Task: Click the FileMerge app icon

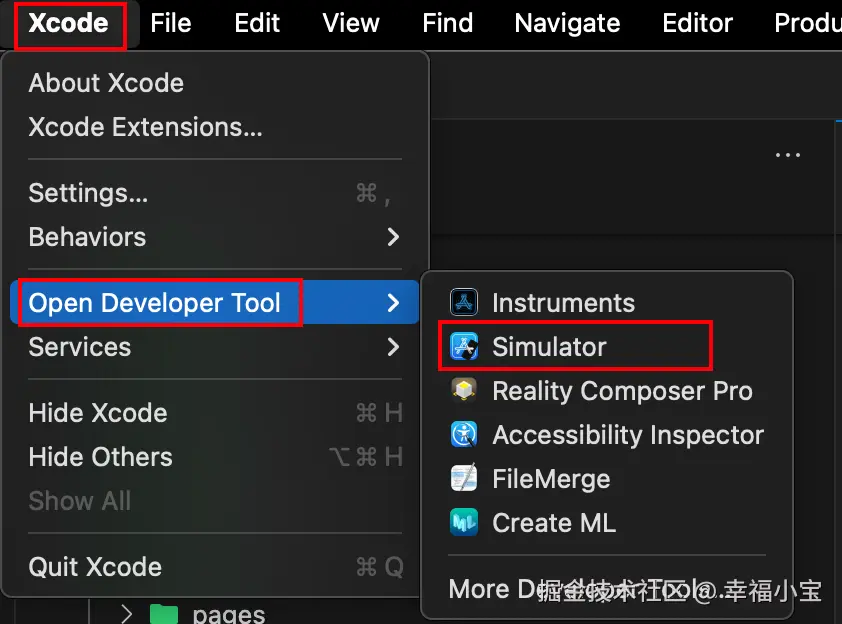Action: click(465, 479)
